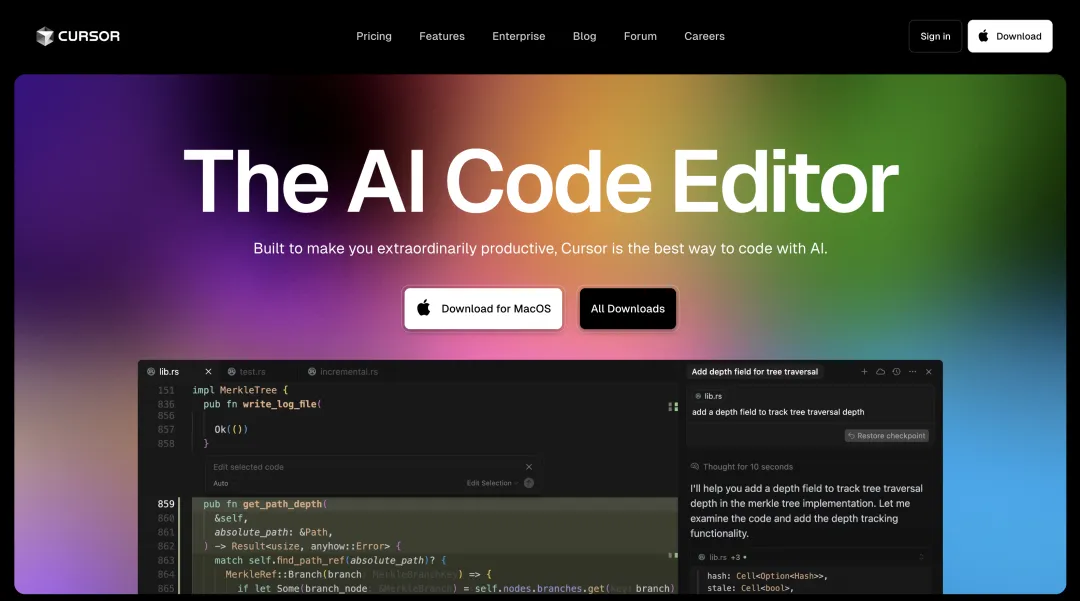Start a new chat with plus icon
The height and width of the screenshot is (601, 1080).
pos(864,372)
